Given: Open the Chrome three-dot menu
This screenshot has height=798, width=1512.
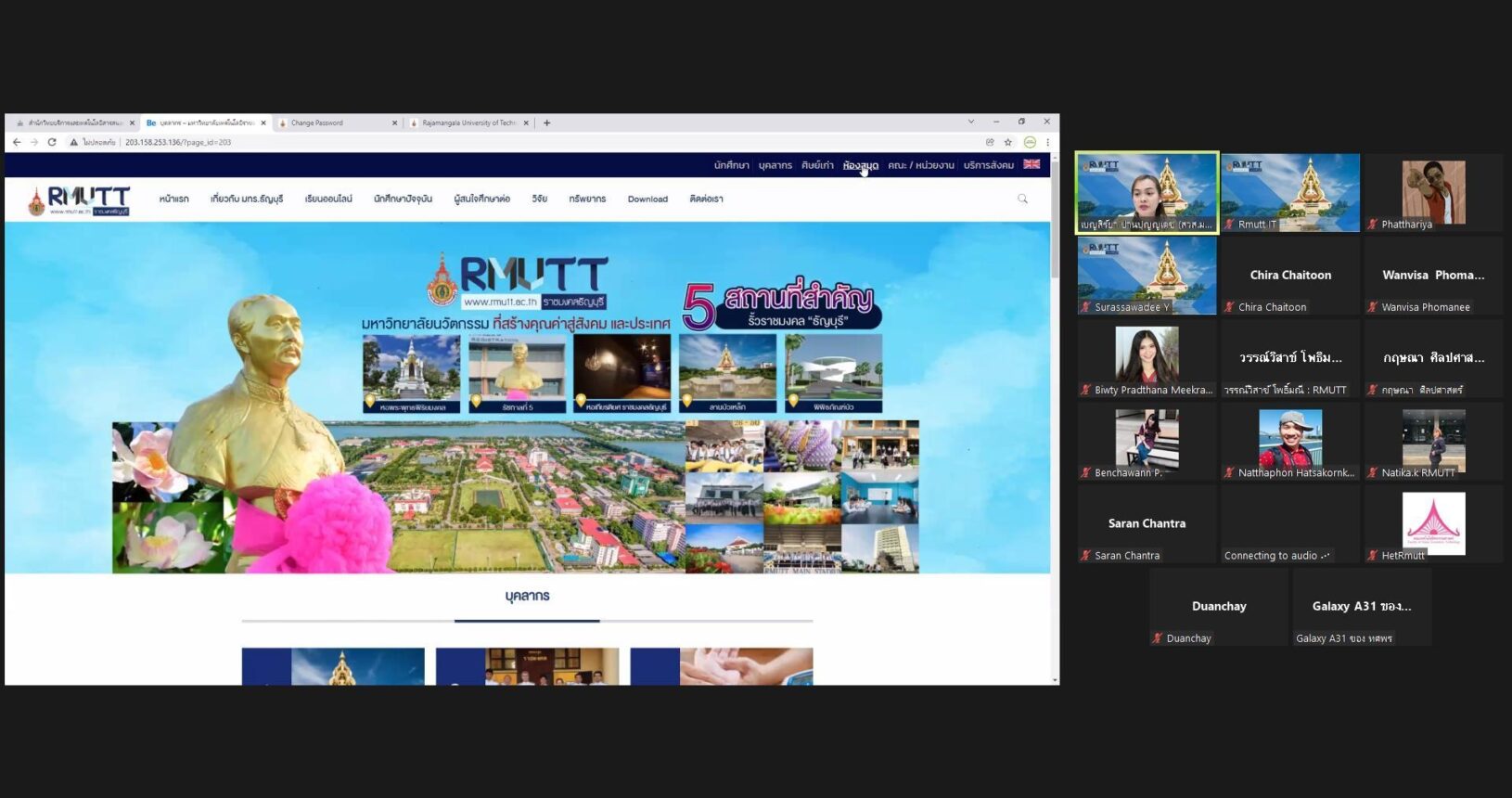Looking at the screenshot, I should [1047, 142].
